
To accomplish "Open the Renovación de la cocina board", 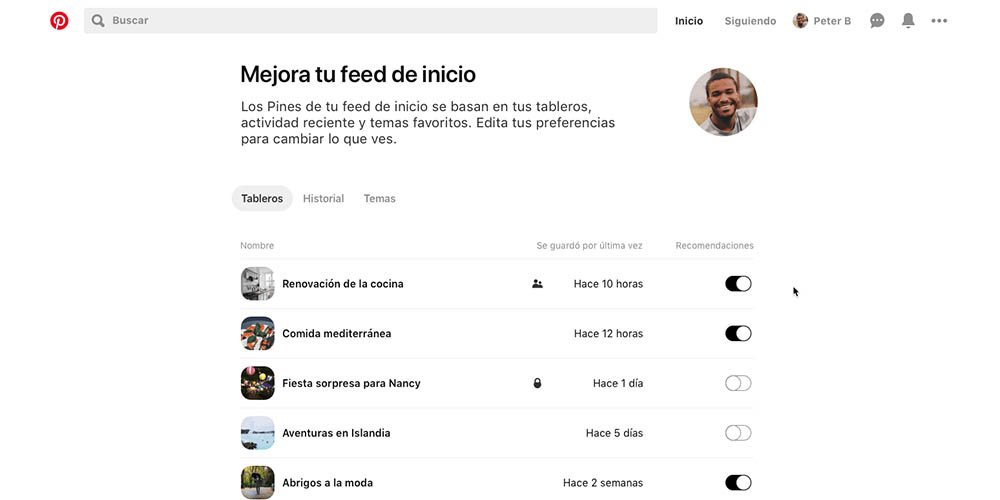I will tap(342, 284).
